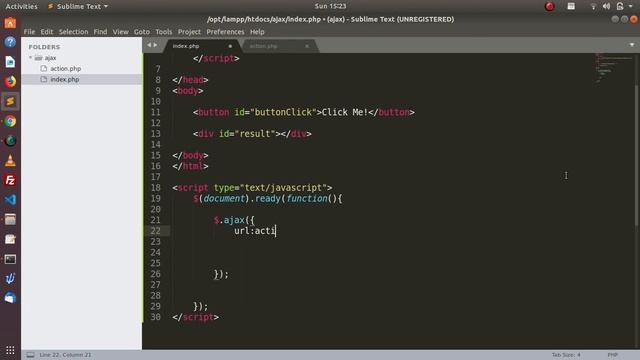Open the Tools menu

click(x=164, y=32)
